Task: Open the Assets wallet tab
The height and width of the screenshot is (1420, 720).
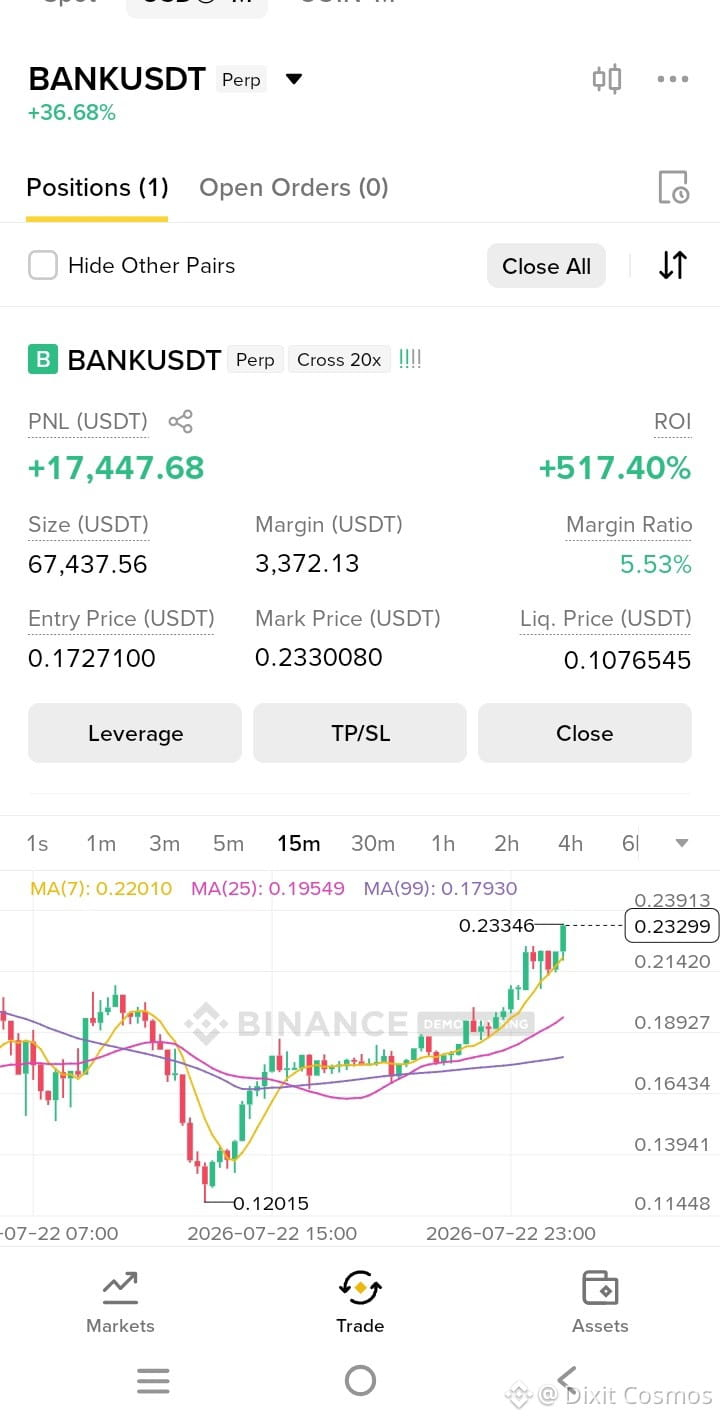Action: pos(600,1302)
